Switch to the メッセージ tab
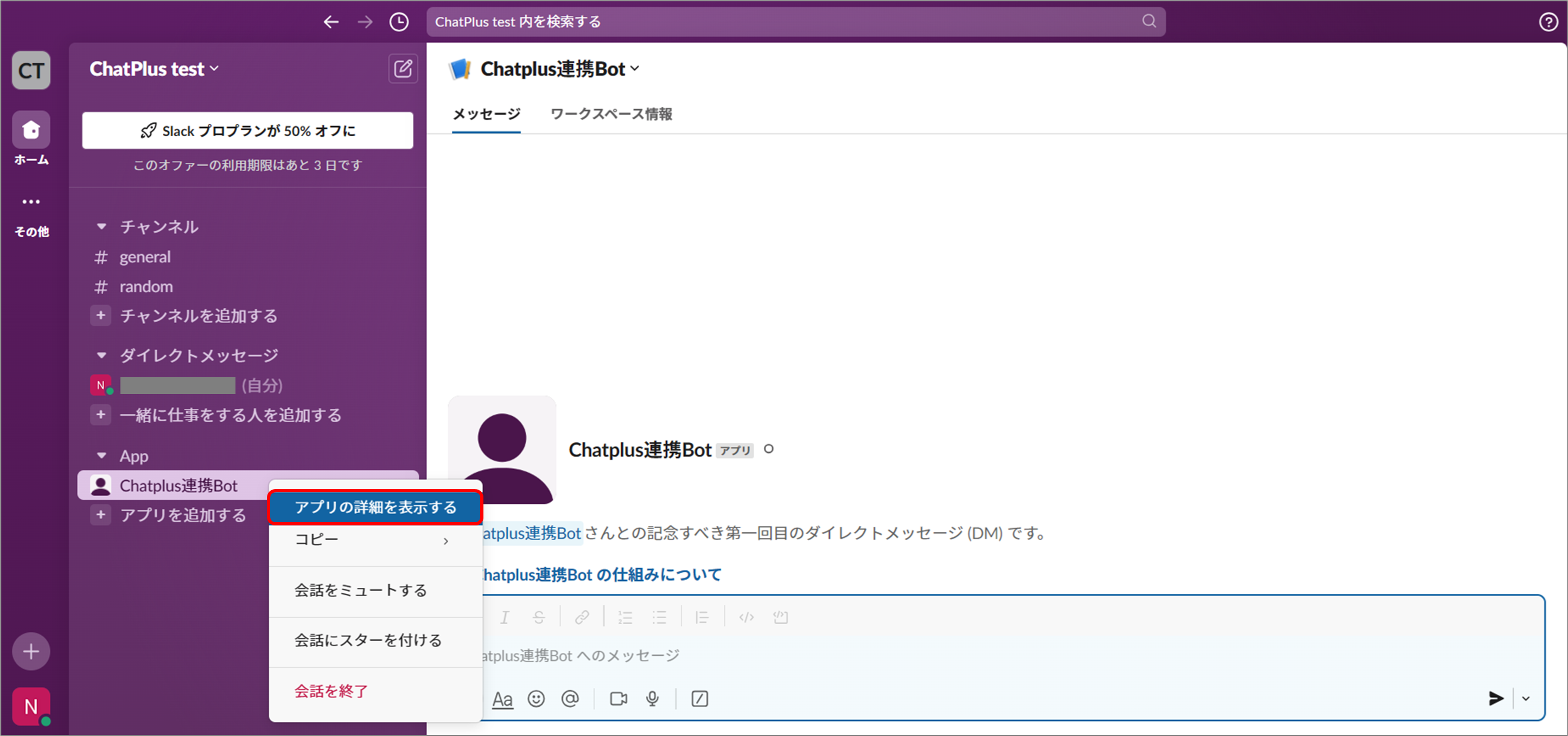Viewport: 1568px width, 736px height. pos(486,114)
